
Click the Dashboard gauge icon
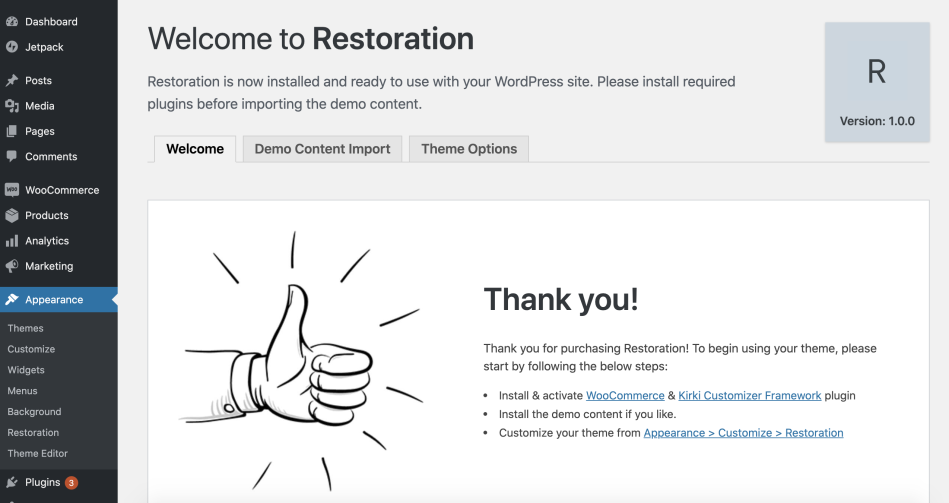point(12,21)
